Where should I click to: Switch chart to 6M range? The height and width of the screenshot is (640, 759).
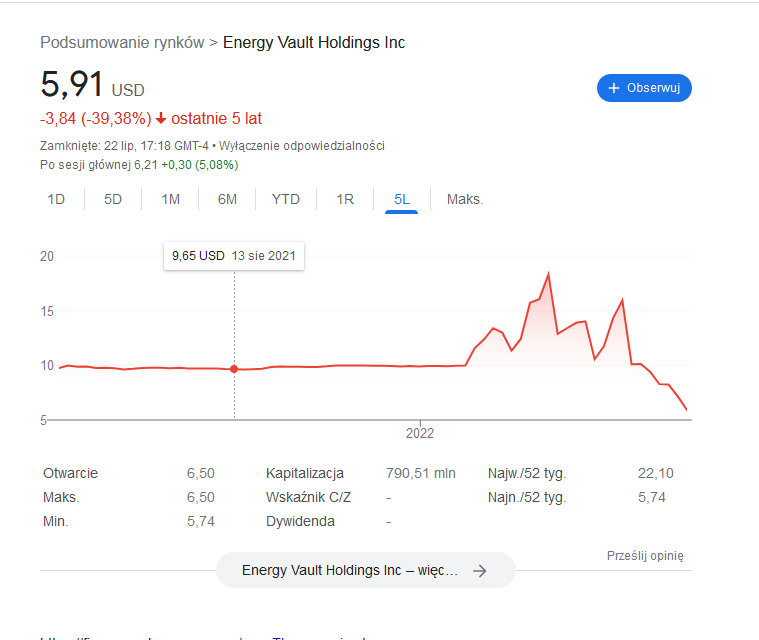228,199
